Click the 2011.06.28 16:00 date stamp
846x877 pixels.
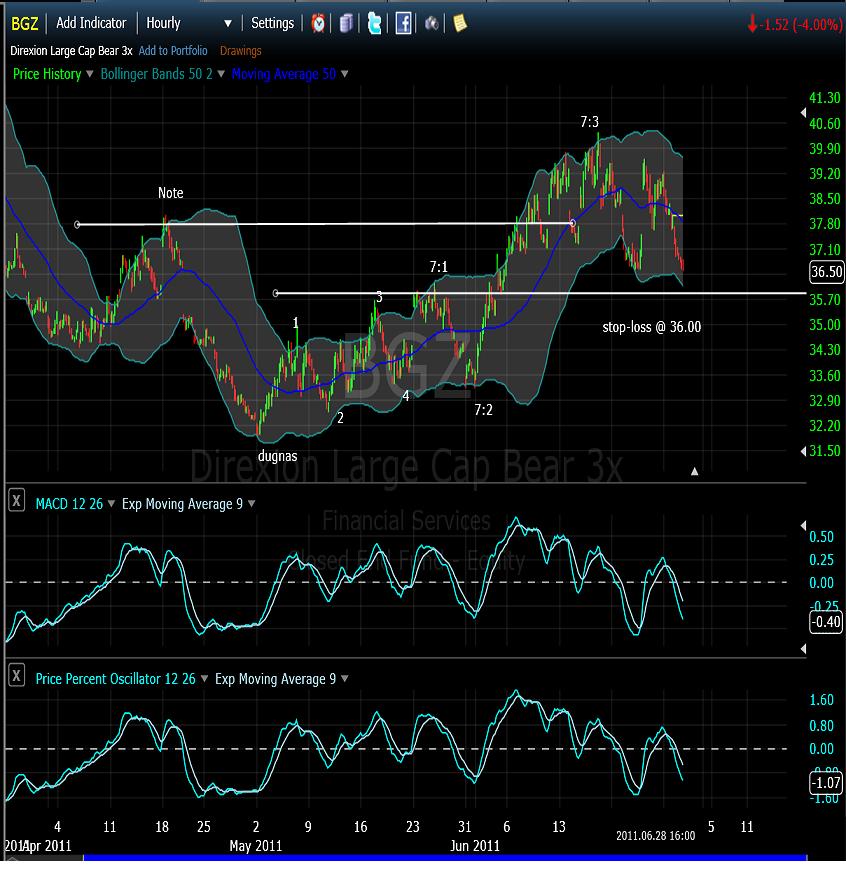pyautogui.click(x=655, y=836)
